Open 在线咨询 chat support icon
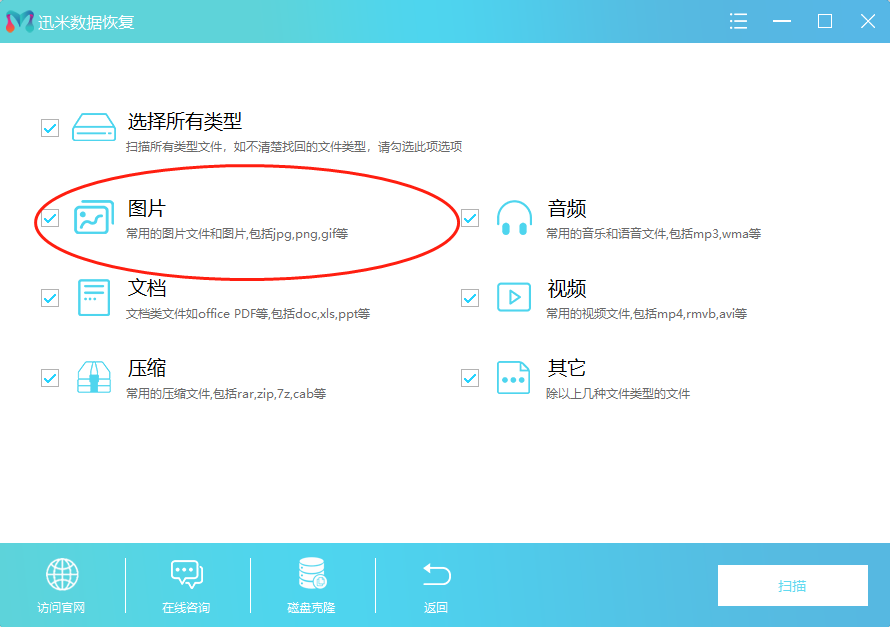Screen dimensions: 890x627 [x=186, y=574]
